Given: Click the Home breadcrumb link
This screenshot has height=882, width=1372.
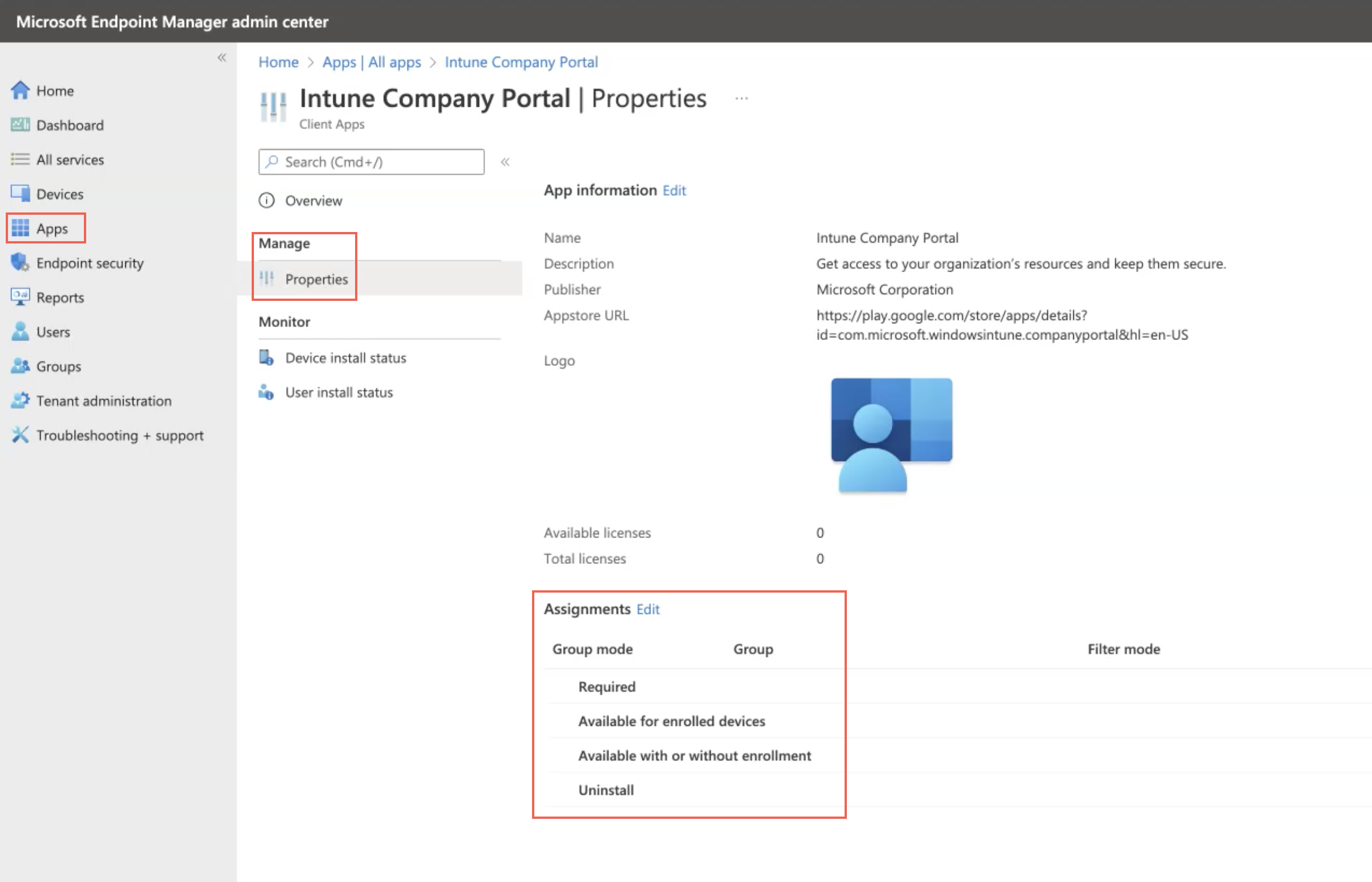Looking at the screenshot, I should [279, 62].
